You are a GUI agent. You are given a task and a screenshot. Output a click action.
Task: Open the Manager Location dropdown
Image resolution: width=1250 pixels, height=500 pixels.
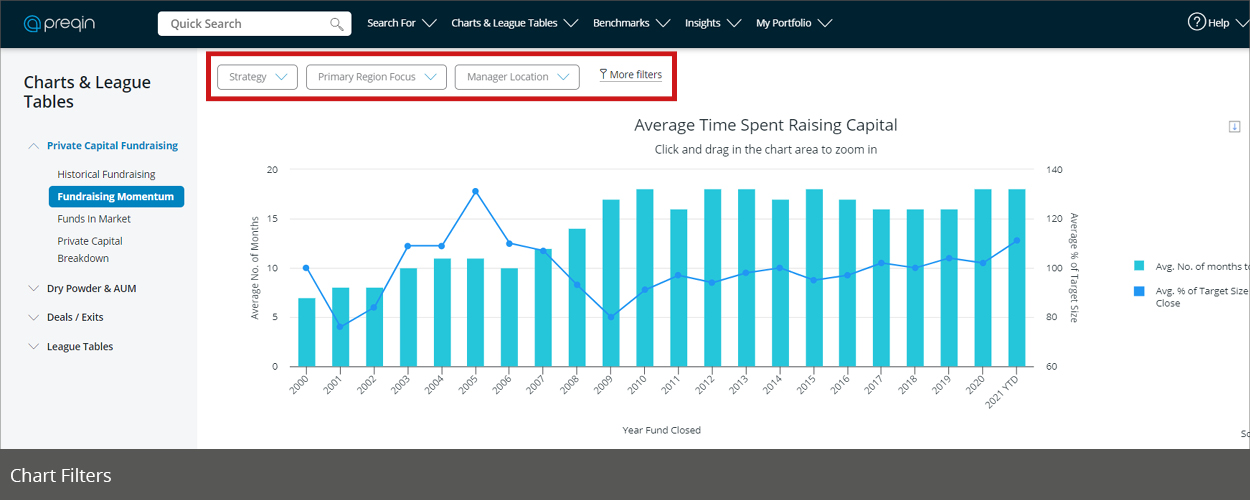(517, 77)
